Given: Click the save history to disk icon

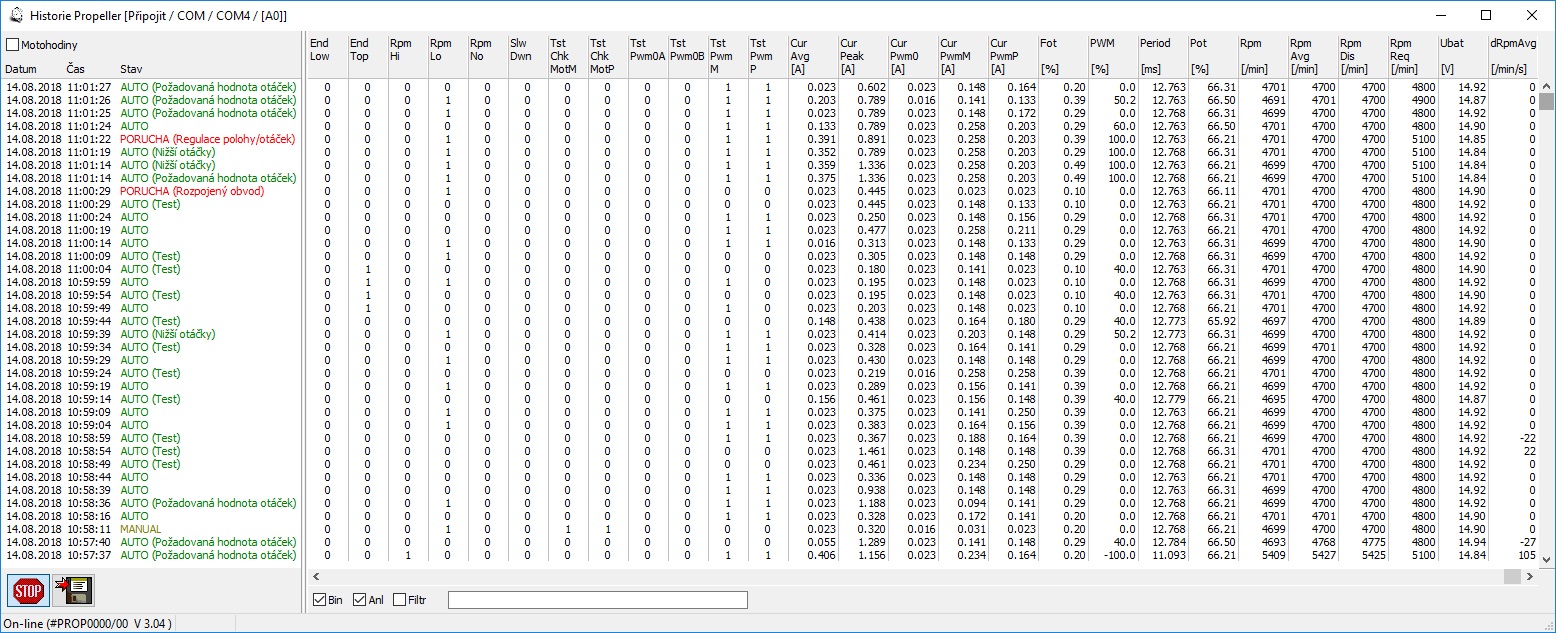Looking at the screenshot, I should click(73, 591).
